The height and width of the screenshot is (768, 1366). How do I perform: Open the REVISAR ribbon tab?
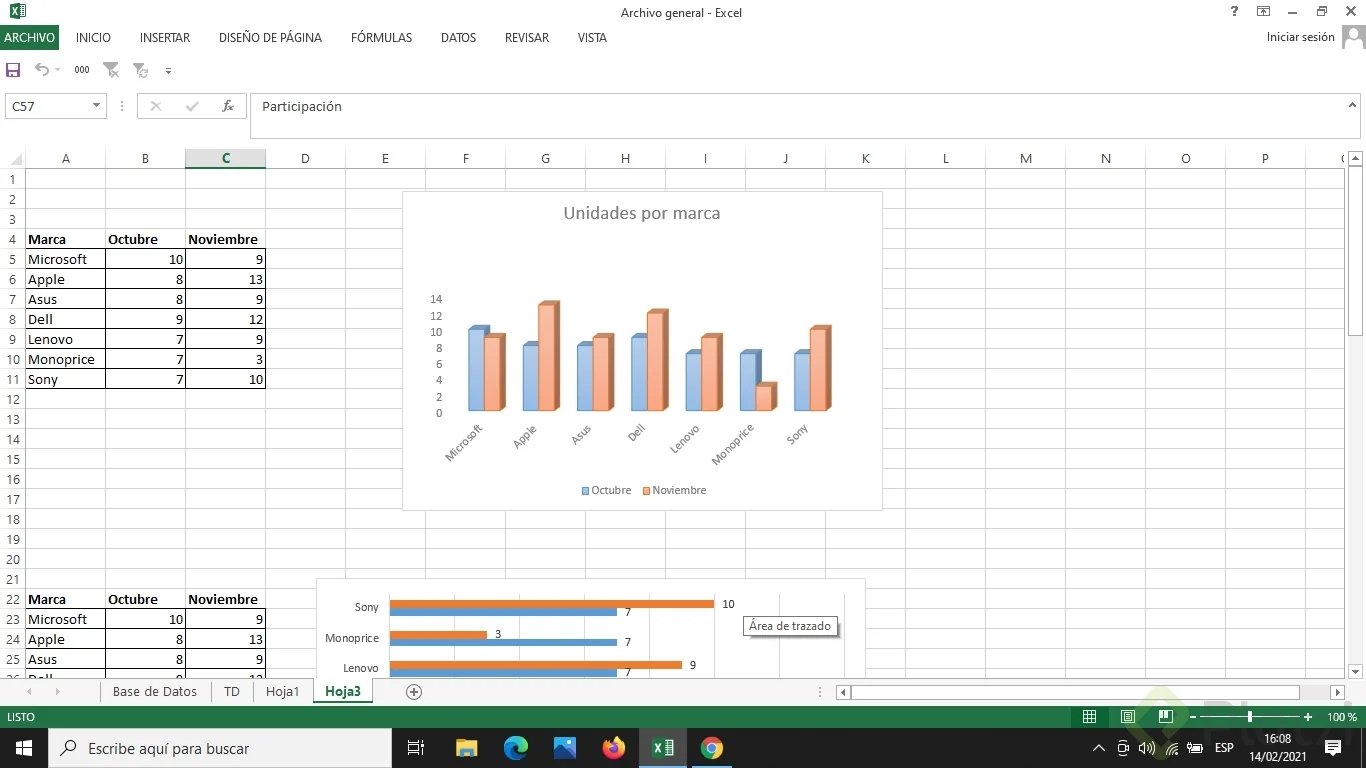[527, 38]
